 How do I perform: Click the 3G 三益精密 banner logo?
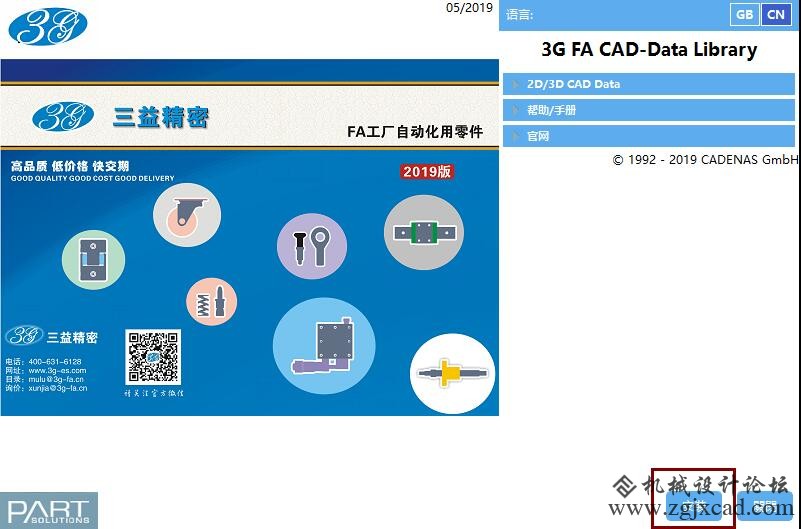tap(121, 117)
